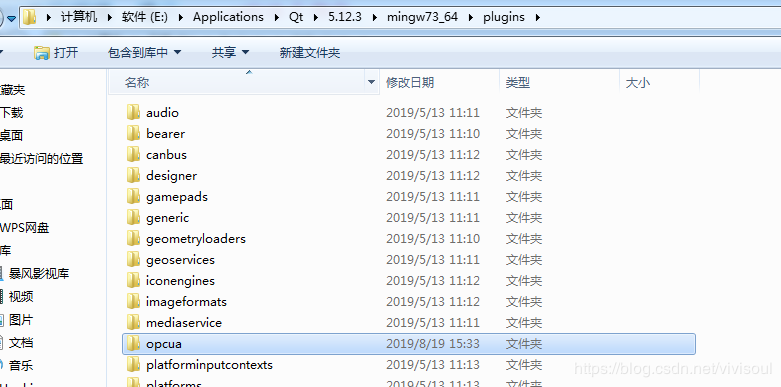The height and width of the screenshot is (387, 781).
Task: Open 图片 library in navigation pane
Action: (x=21, y=320)
